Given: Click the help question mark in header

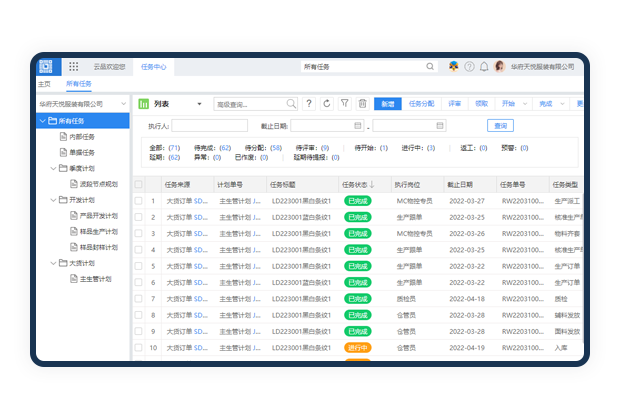Looking at the screenshot, I should pyautogui.click(x=469, y=67).
